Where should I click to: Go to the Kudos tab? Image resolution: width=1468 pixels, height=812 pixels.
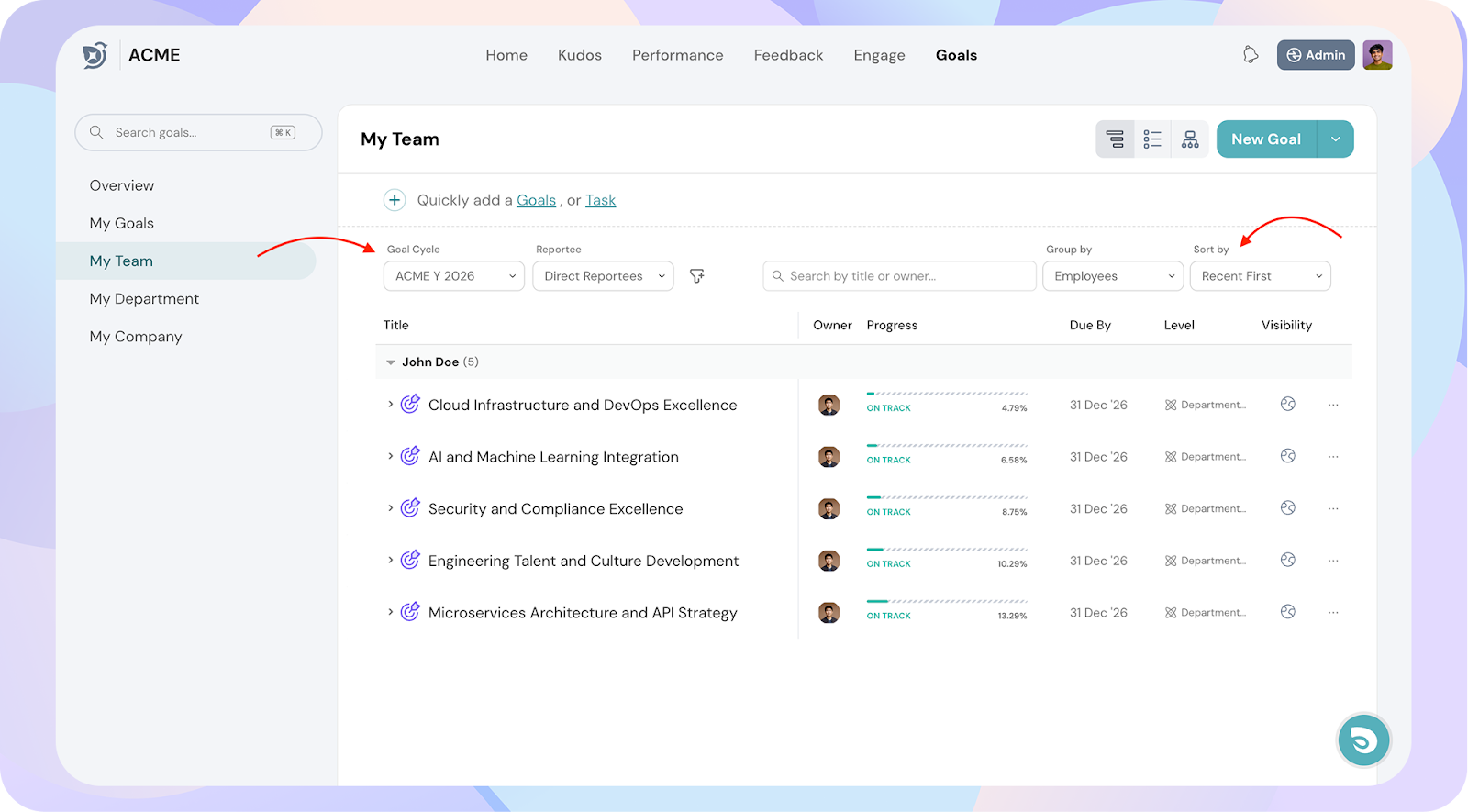[580, 55]
